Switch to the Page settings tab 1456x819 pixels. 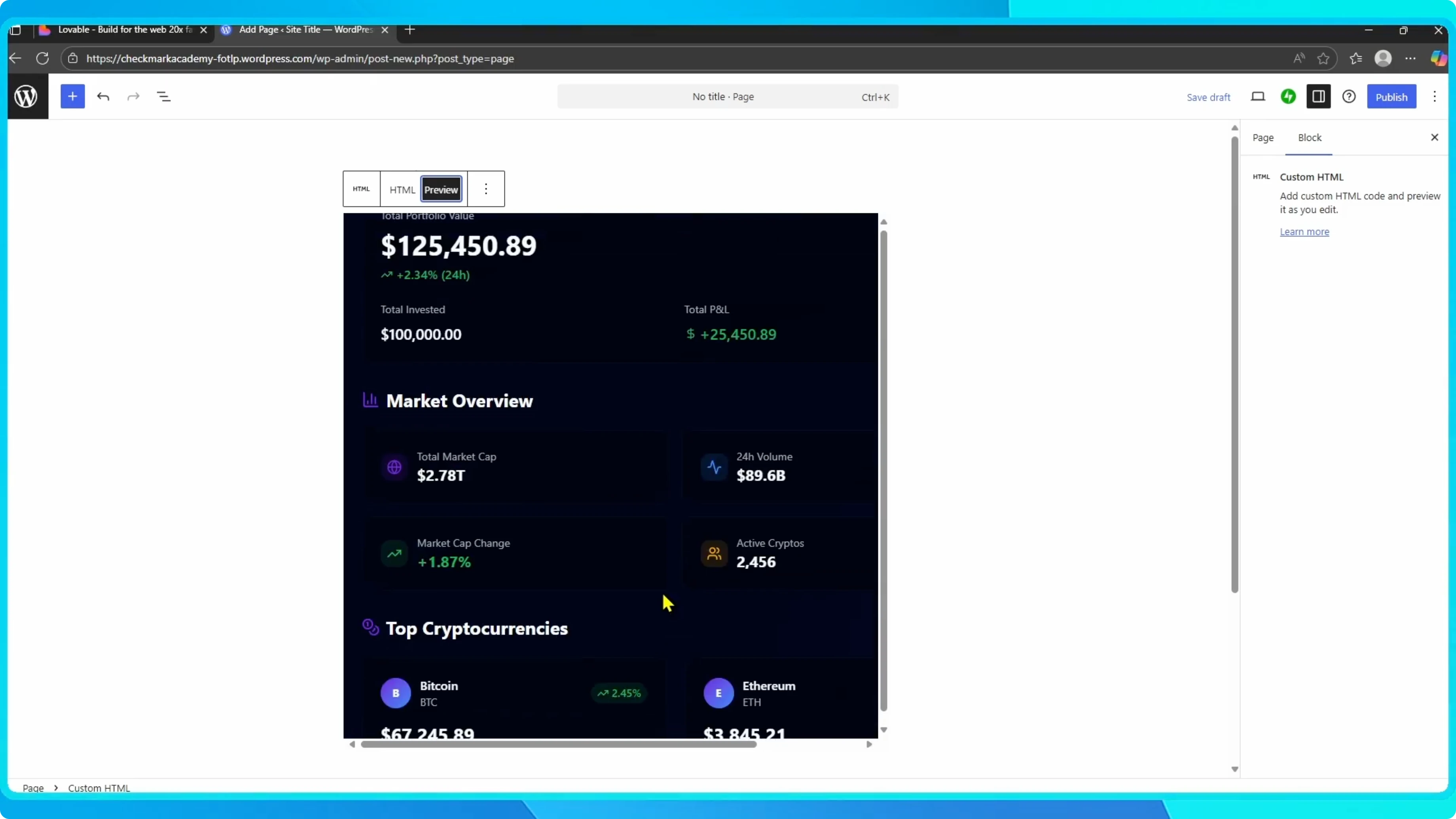pyautogui.click(x=1263, y=137)
